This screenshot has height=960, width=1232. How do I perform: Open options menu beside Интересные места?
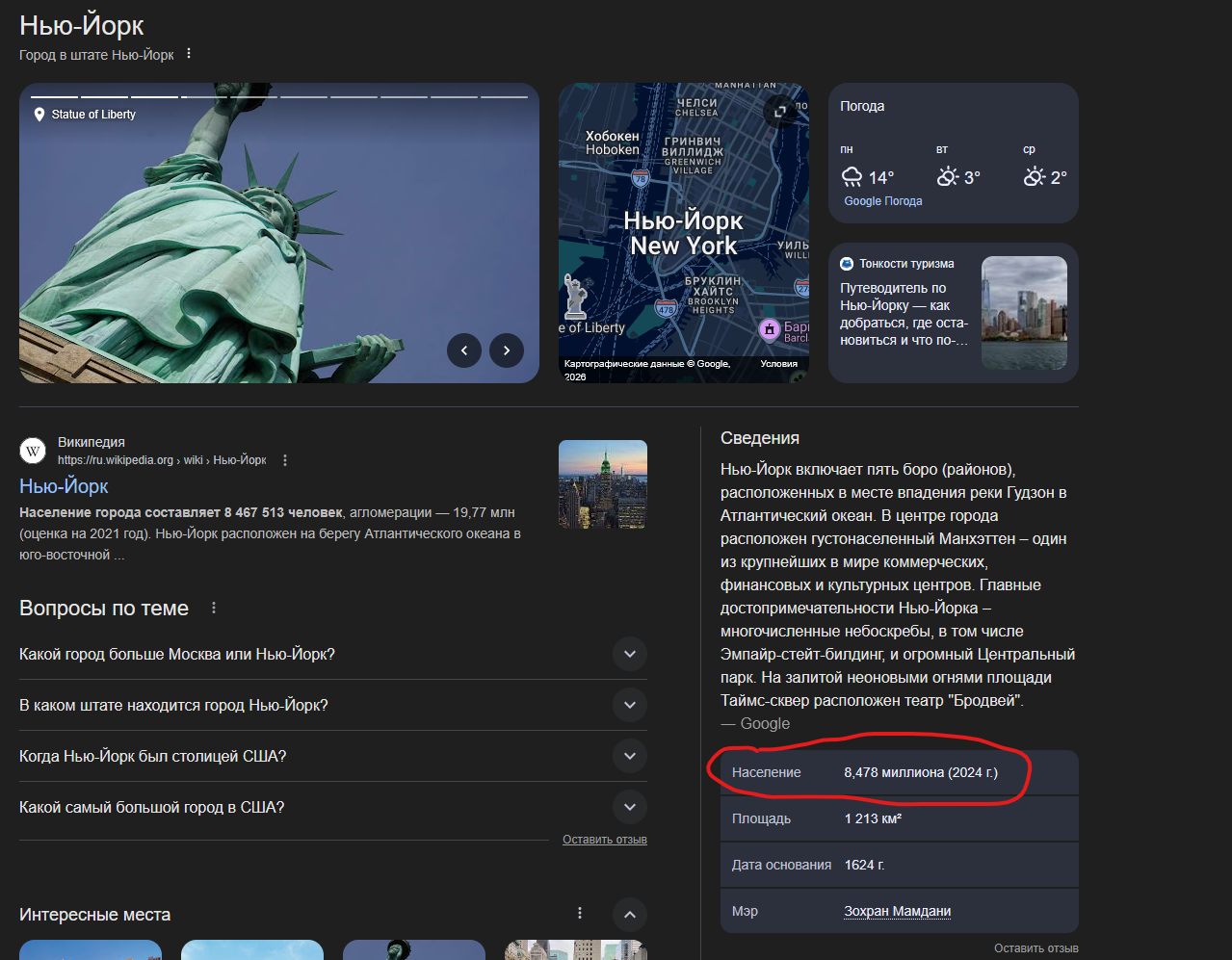click(580, 913)
